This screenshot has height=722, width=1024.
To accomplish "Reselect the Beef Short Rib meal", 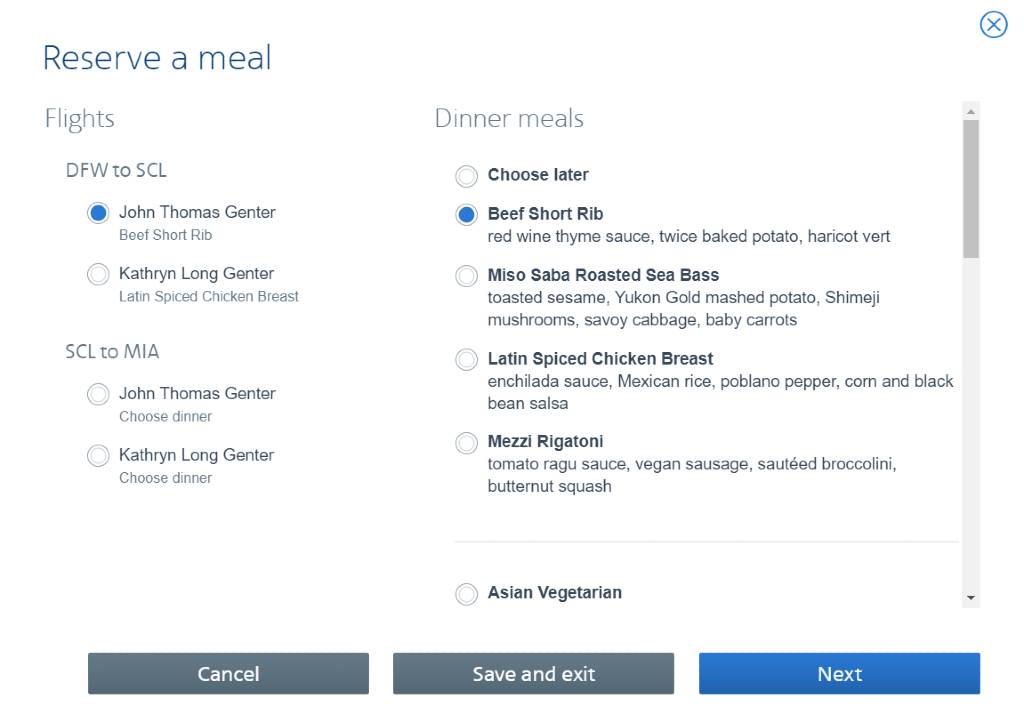I will [x=466, y=214].
